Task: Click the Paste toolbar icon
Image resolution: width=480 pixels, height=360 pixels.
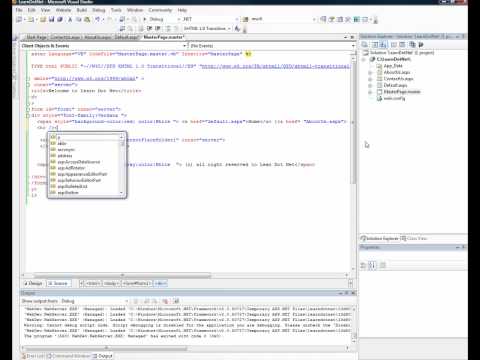Action: (87, 19)
